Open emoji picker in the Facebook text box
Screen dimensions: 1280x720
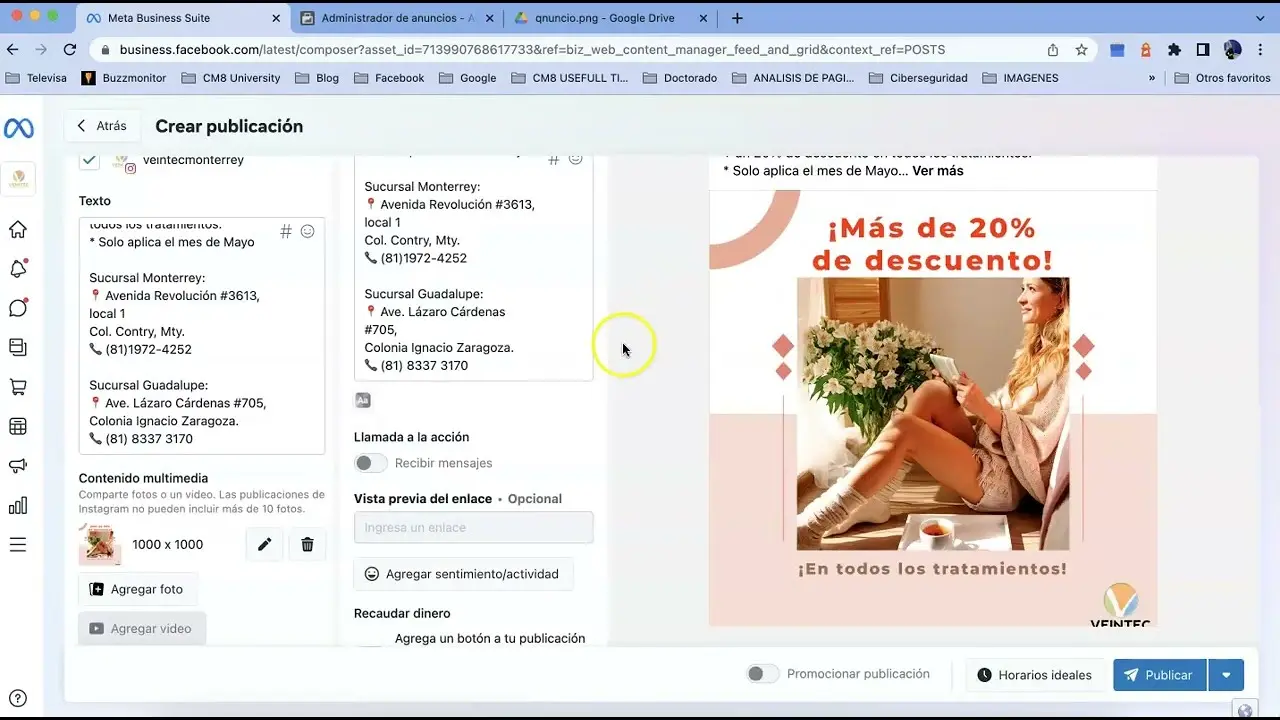(576, 158)
